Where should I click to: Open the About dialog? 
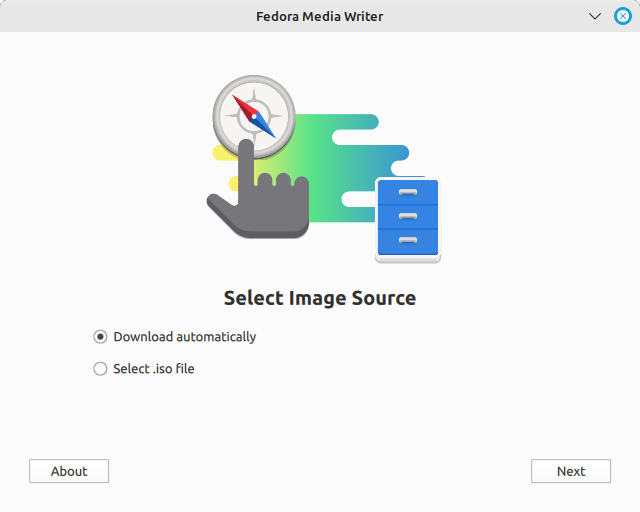click(69, 471)
